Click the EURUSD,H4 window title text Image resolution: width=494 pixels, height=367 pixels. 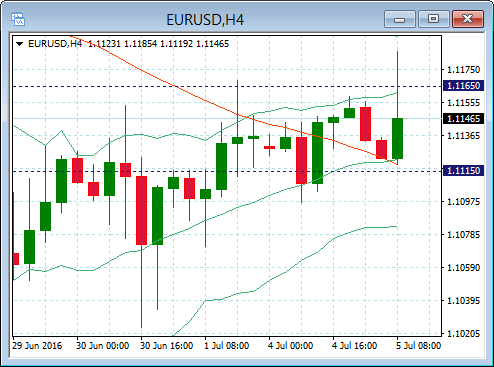point(205,20)
